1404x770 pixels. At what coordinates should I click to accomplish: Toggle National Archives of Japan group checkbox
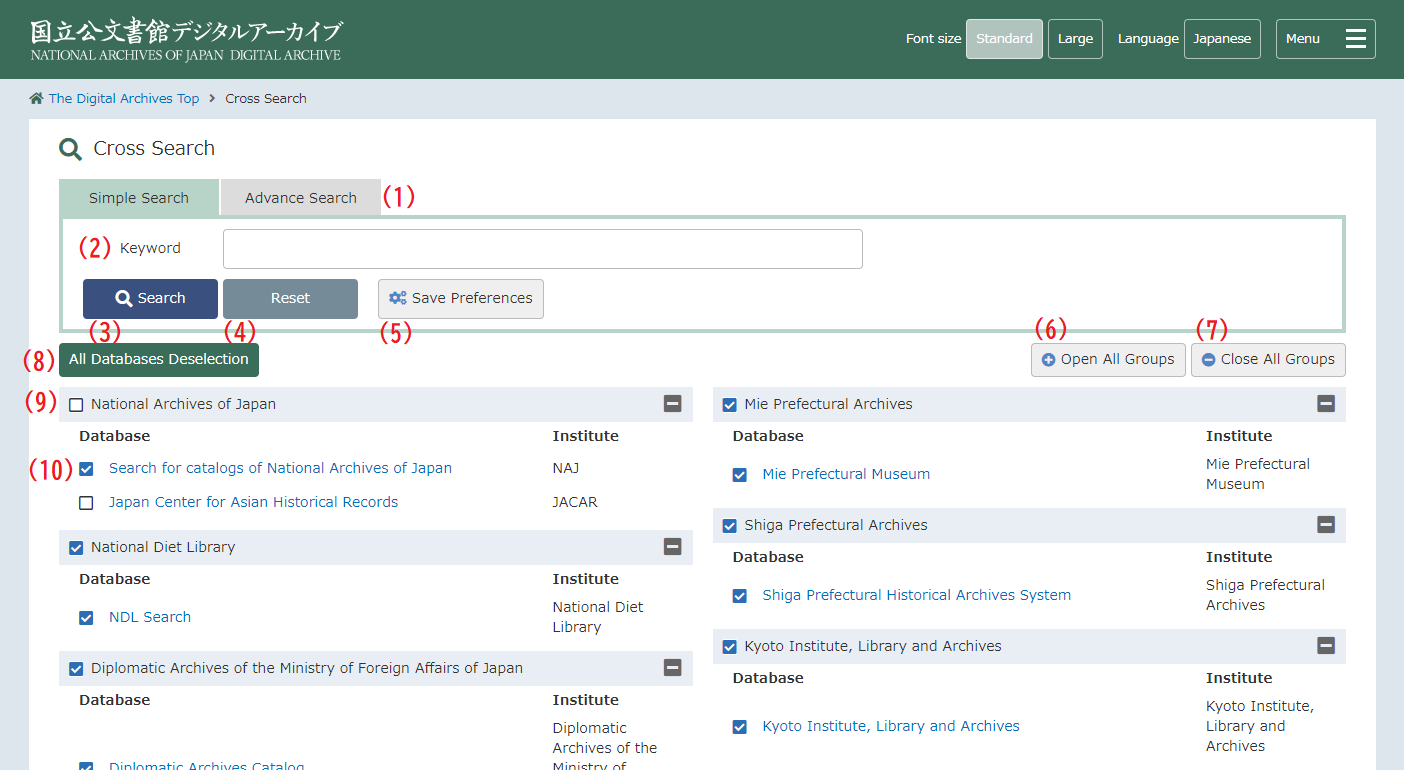point(76,405)
